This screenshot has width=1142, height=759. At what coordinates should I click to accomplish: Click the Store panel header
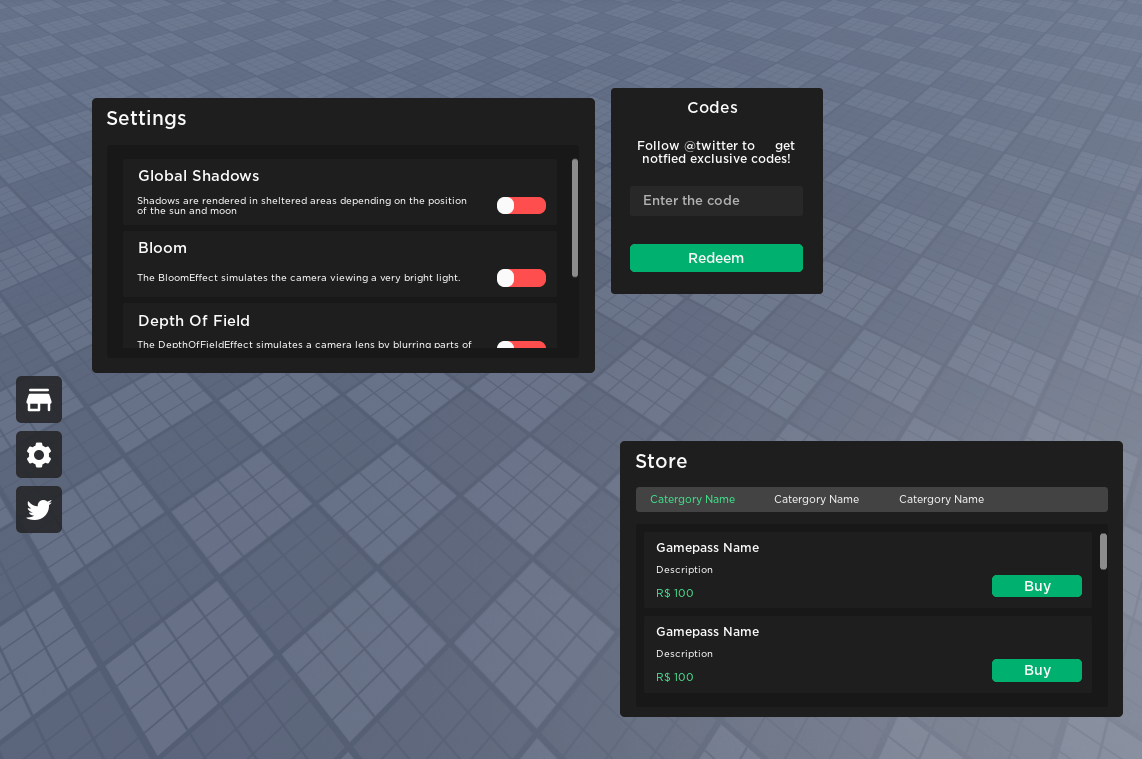tap(661, 461)
